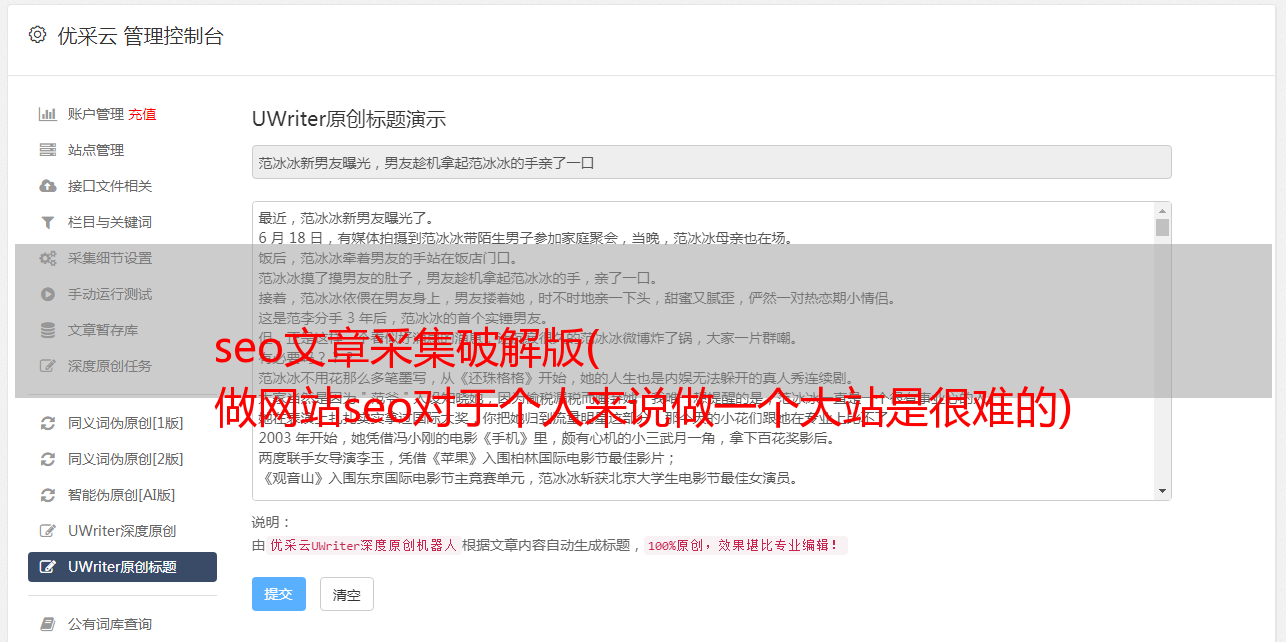Click the blue 提交 button
The width and height of the screenshot is (1286, 642).
278,594
